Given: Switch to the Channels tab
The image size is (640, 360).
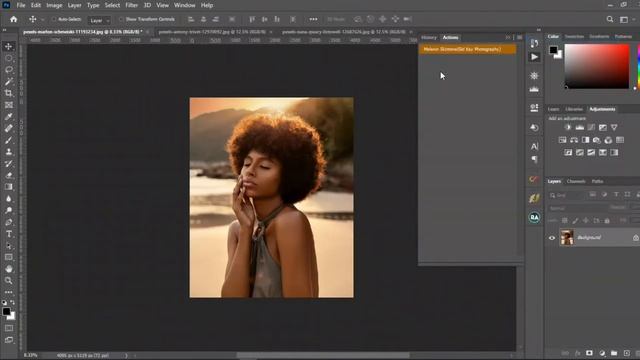Looking at the screenshot, I should pyautogui.click(x=576, y=181).
